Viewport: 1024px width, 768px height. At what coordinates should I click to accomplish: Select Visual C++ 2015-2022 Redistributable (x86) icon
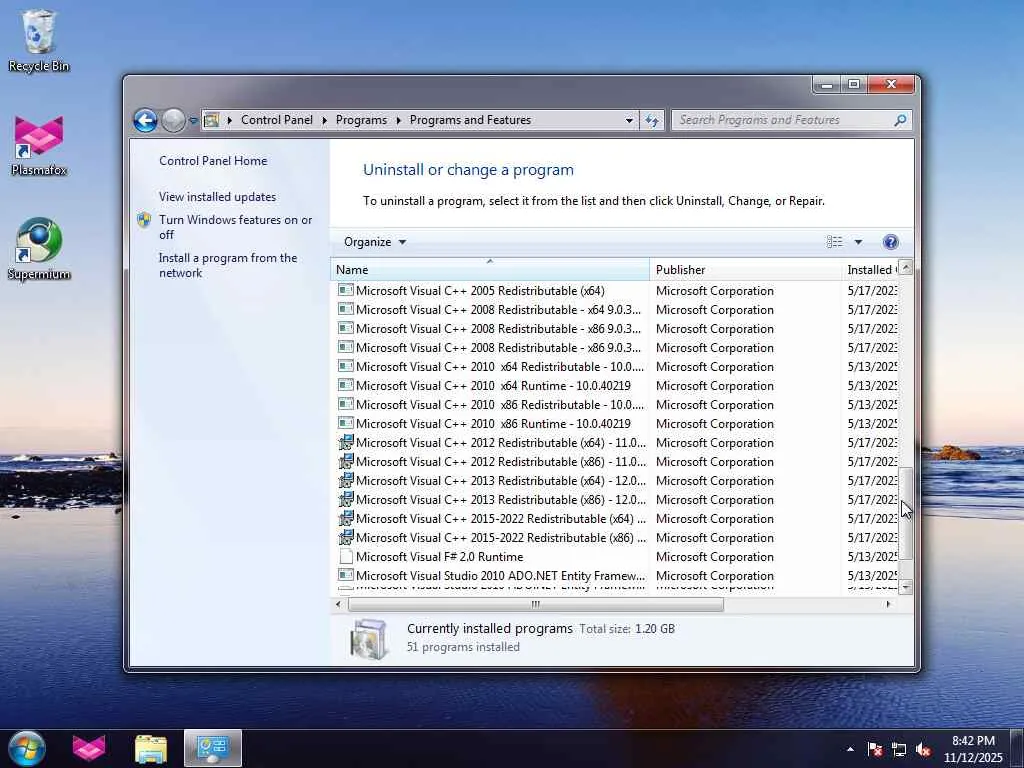[346, 537]
